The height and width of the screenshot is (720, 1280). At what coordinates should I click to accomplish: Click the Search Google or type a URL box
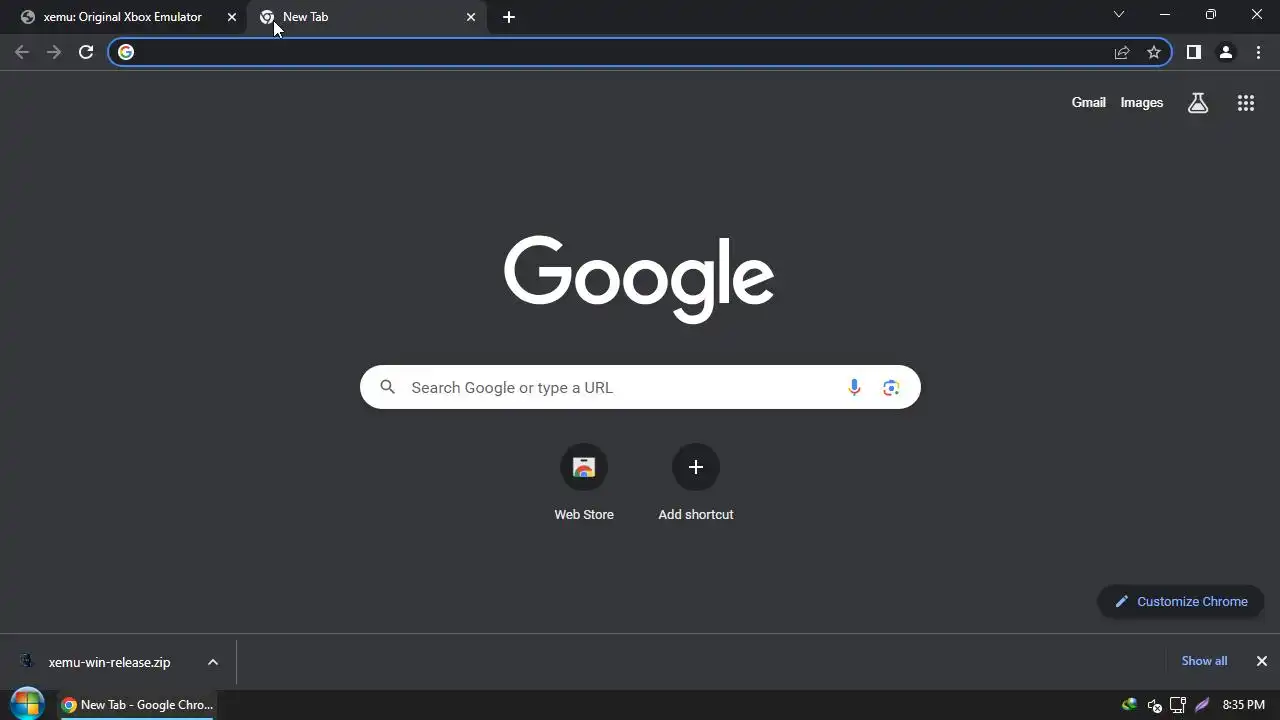coord(640,387)
